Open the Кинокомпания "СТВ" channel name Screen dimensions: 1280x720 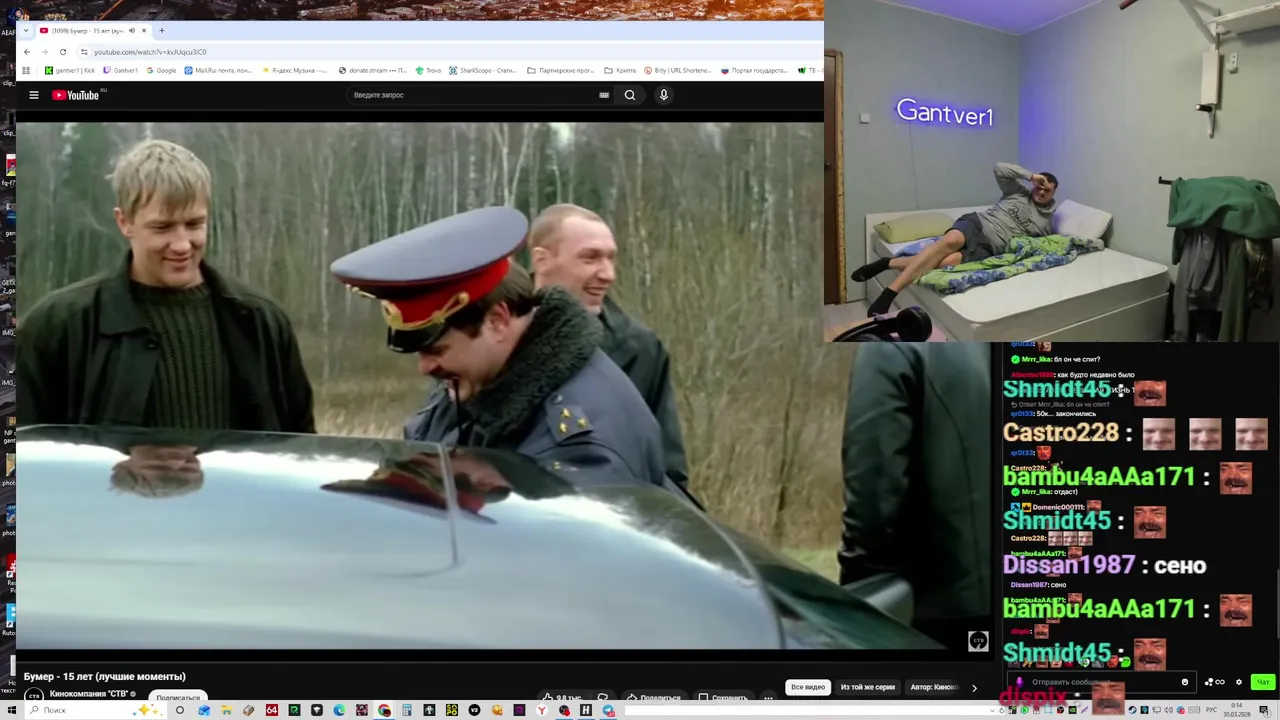[x=89, y=694]
